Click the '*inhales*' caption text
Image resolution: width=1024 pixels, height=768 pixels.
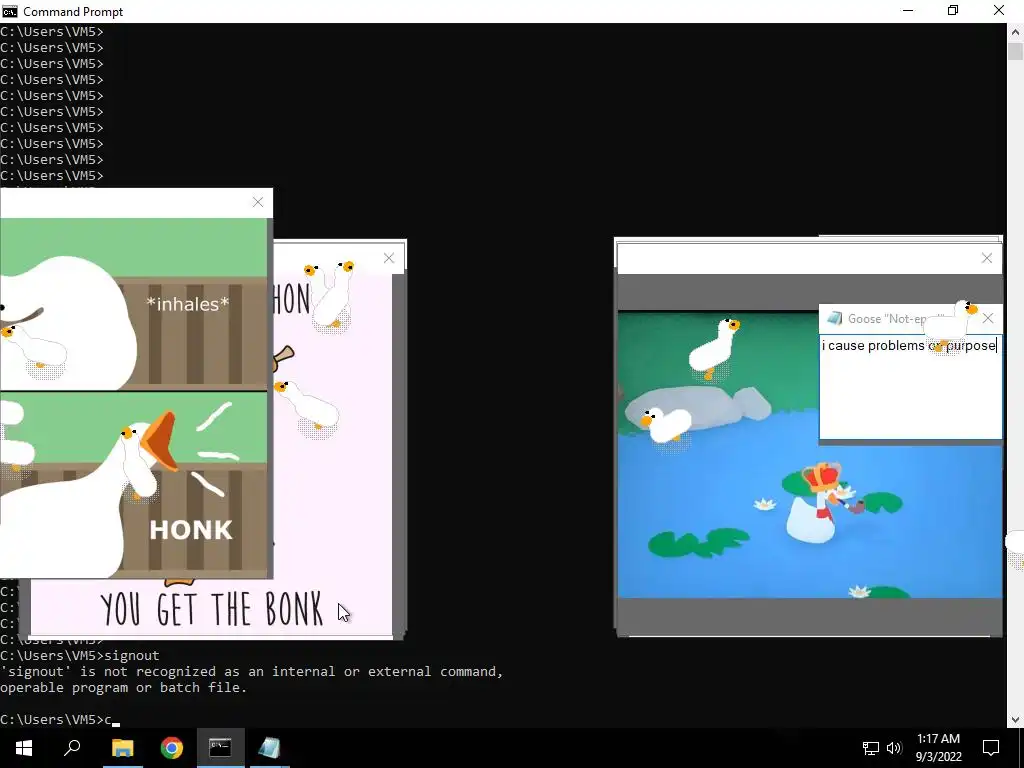[x=188, y=304]
